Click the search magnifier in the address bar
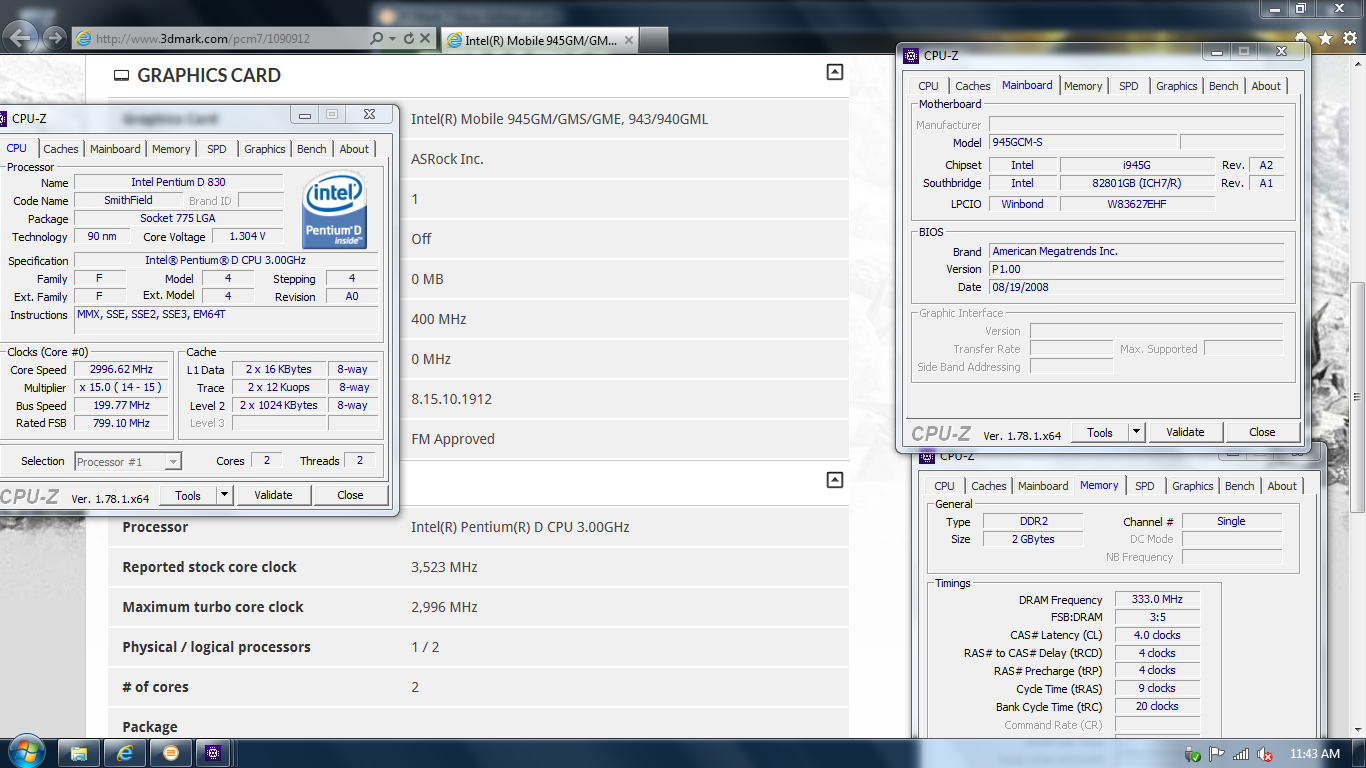 coord(376,39)
